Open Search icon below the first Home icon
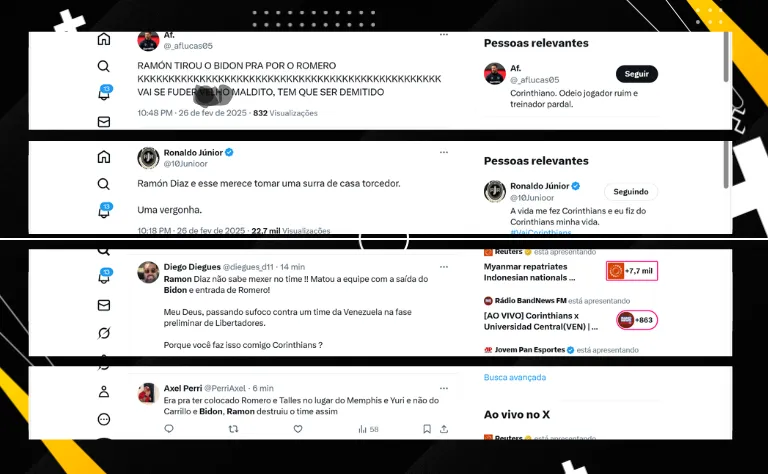Screen dimensions: 768x474 pos(103,66)
